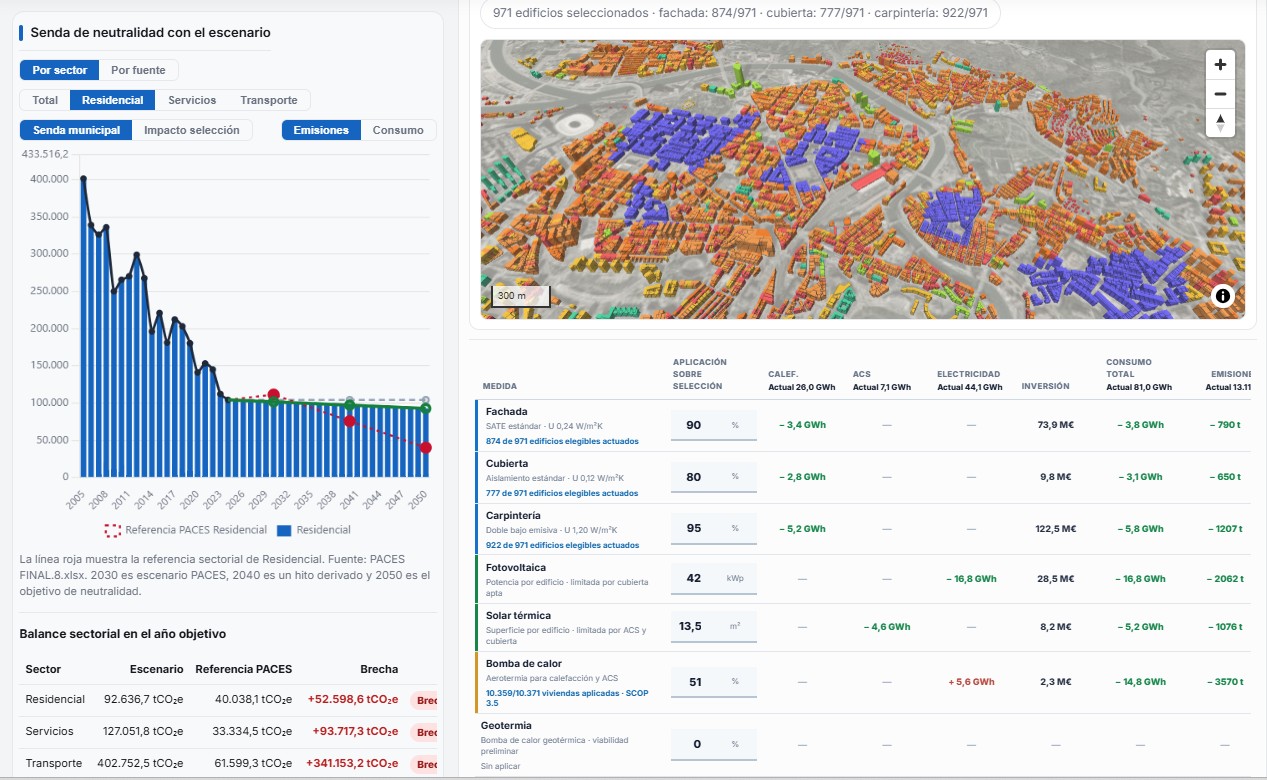The image size is (1267, 780).
Task: Click the '92.636,7 tCO₂e' scenario value
Action: 146,699
